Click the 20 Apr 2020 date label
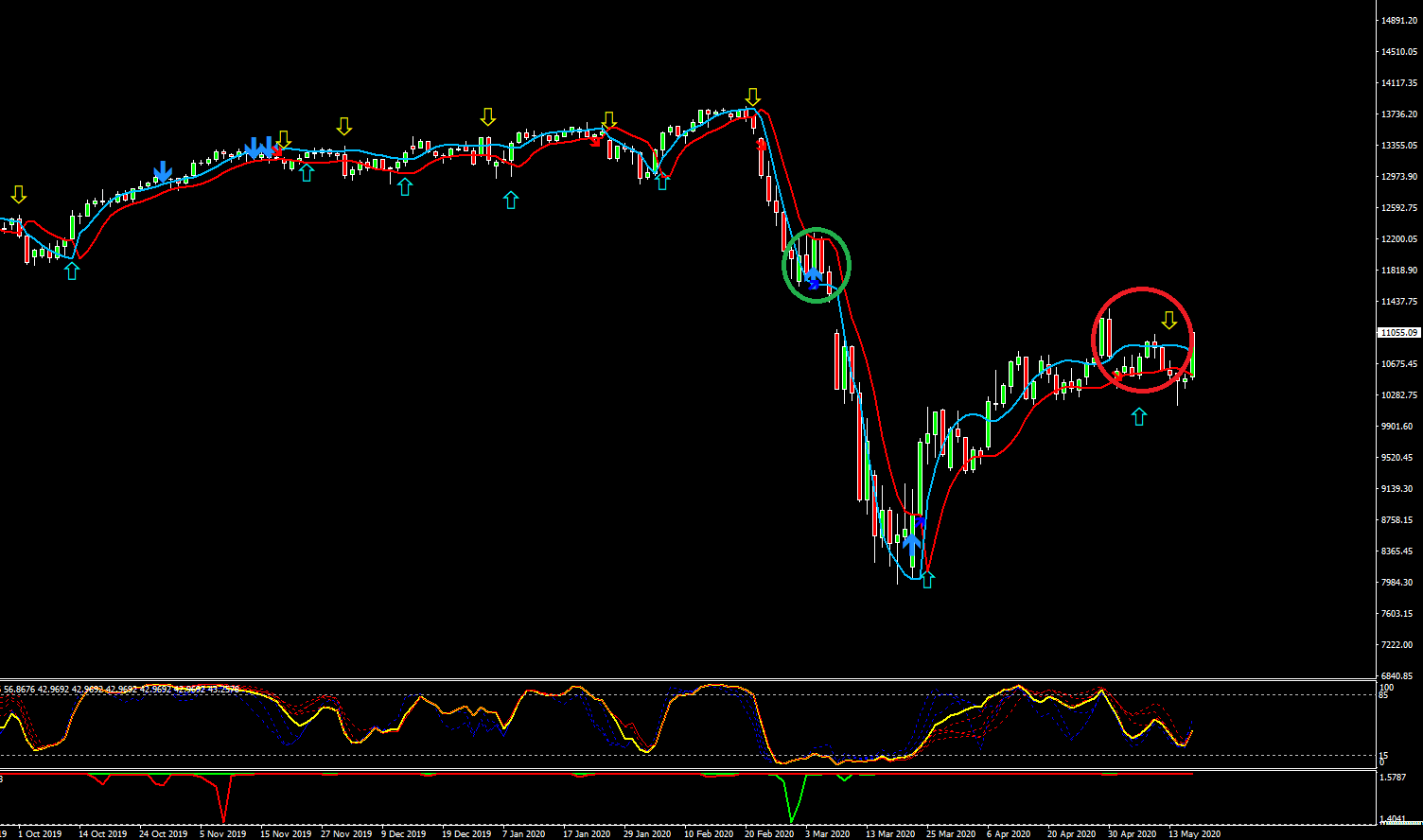The height and width of the screenshot is (840, 1423). (x=1071, y=834)
